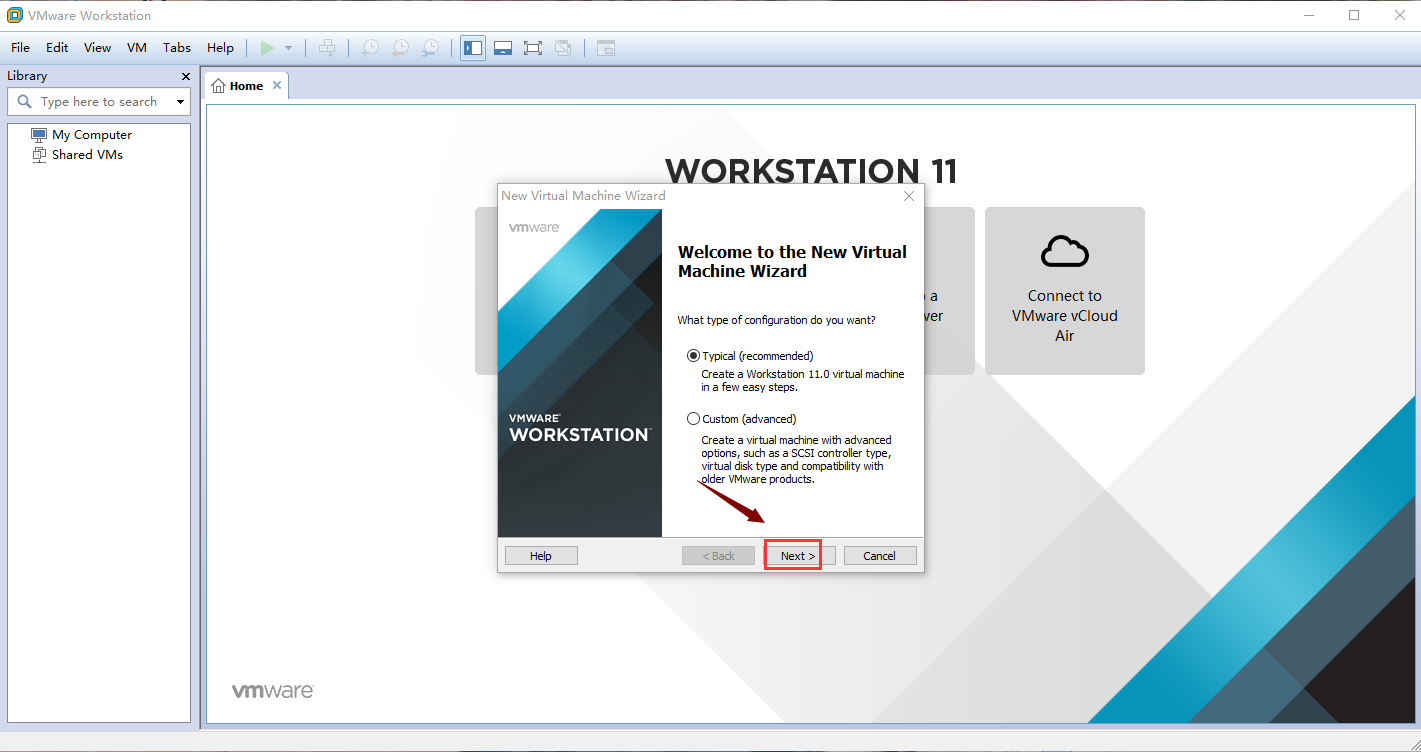Switch to the Home tab
The height and width of the screenshot is (752, 1421).
[x=246, y=86]
